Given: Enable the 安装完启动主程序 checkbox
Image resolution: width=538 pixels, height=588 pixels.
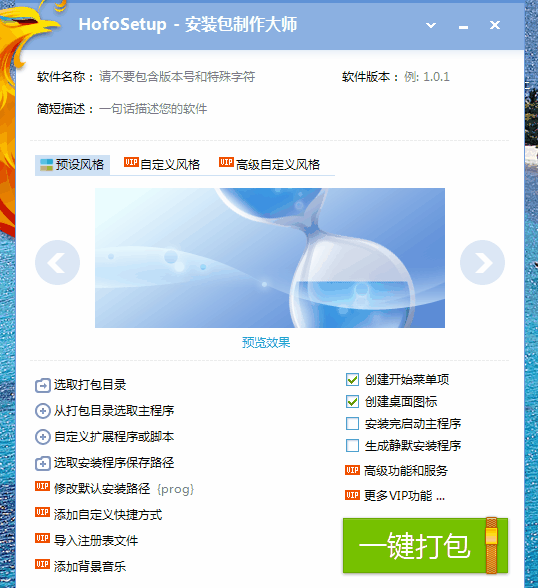Looking at the screenshot, I should coord(352,424).
